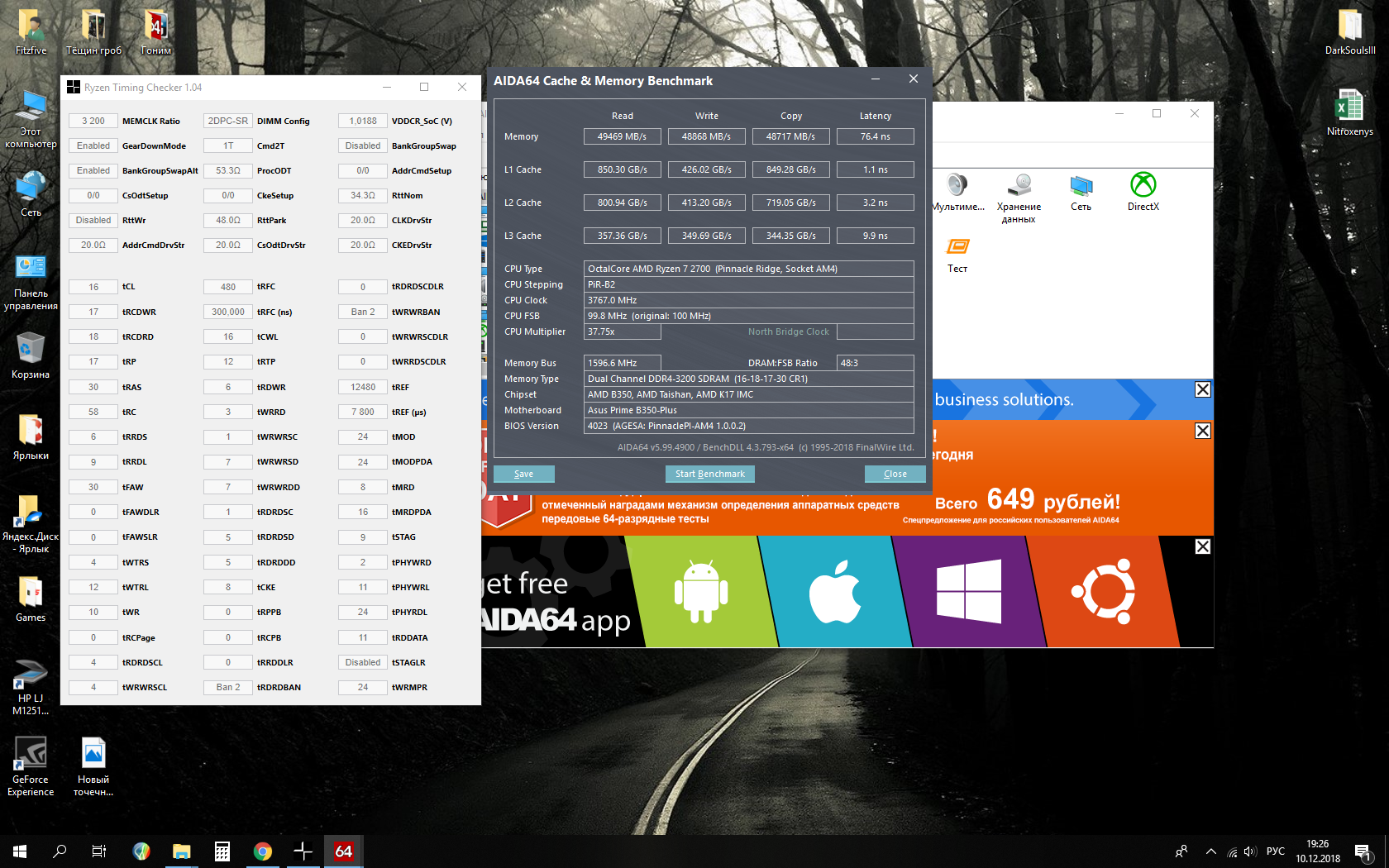Click the Windows logo in AIDA64 app banner
Image resolution: width=1389 pixels, height=868 pixels.
pyautogui.click(x=969, y=591)
